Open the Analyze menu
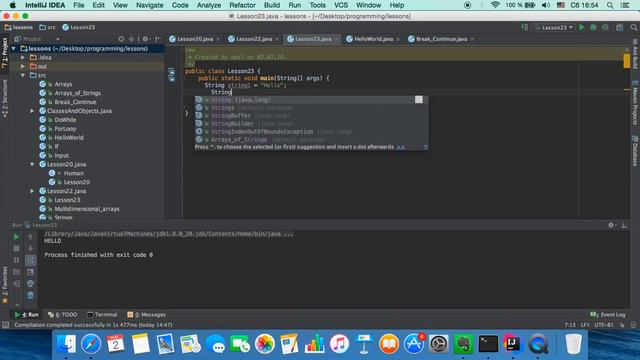The height and width of the screenshot is (360, 640). (x=209, y=5)
